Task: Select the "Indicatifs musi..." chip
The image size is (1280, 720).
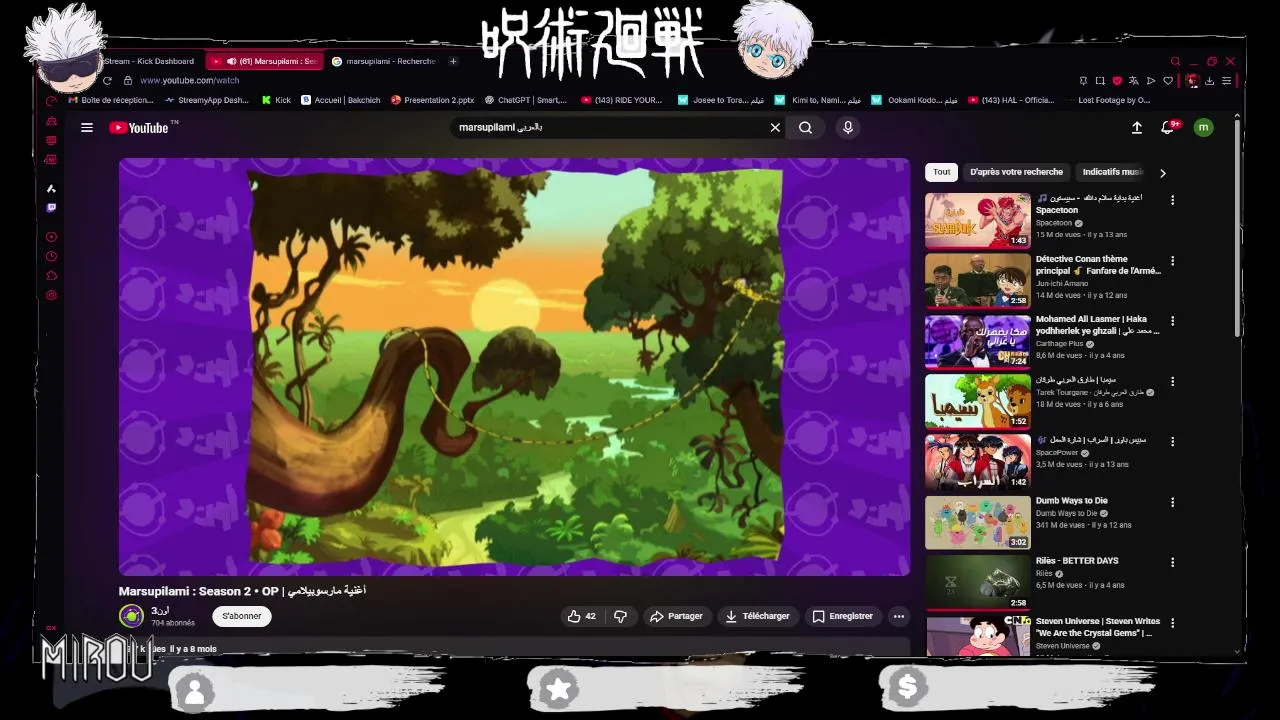Action: coord(1112,172)
